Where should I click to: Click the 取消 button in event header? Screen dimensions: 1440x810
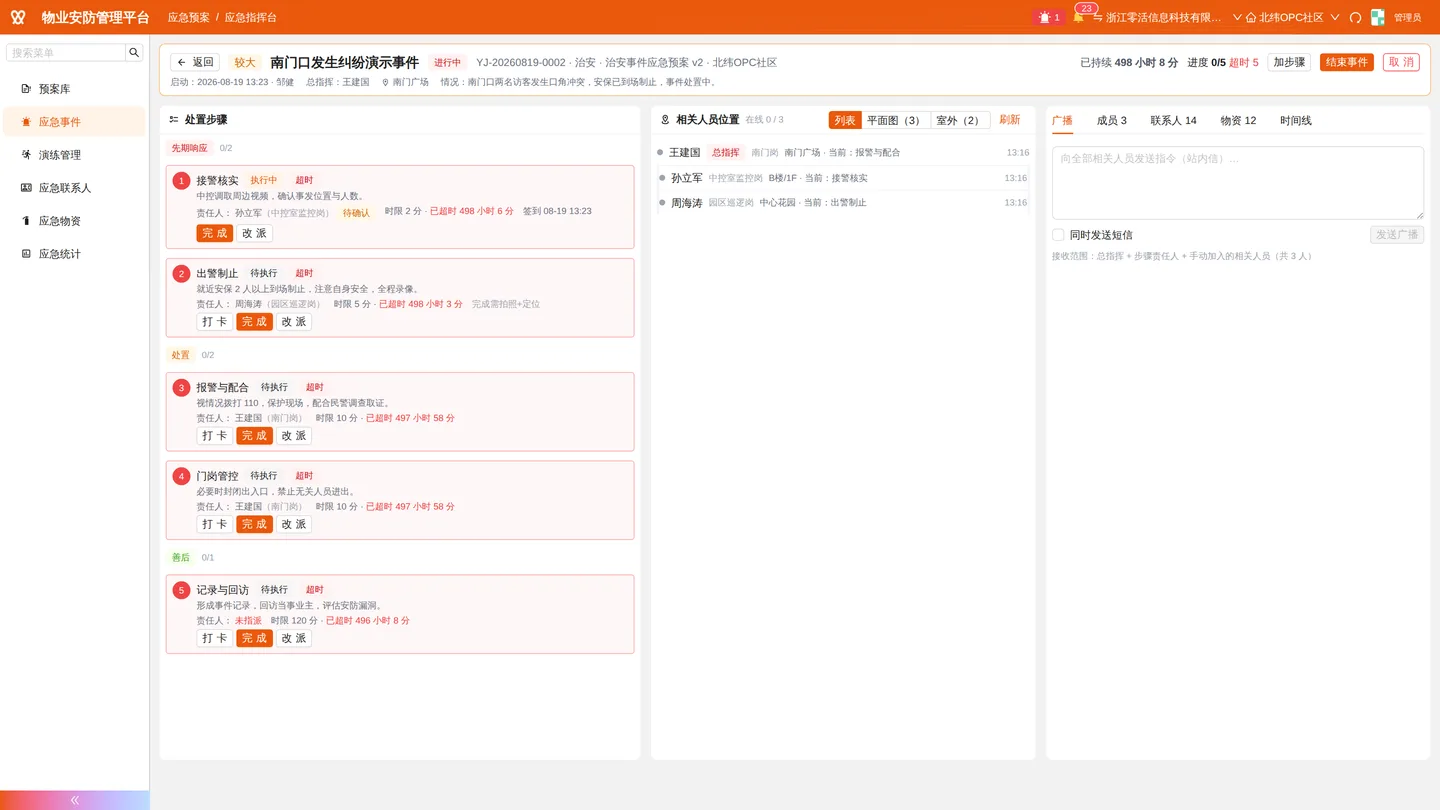(1401, 62)
